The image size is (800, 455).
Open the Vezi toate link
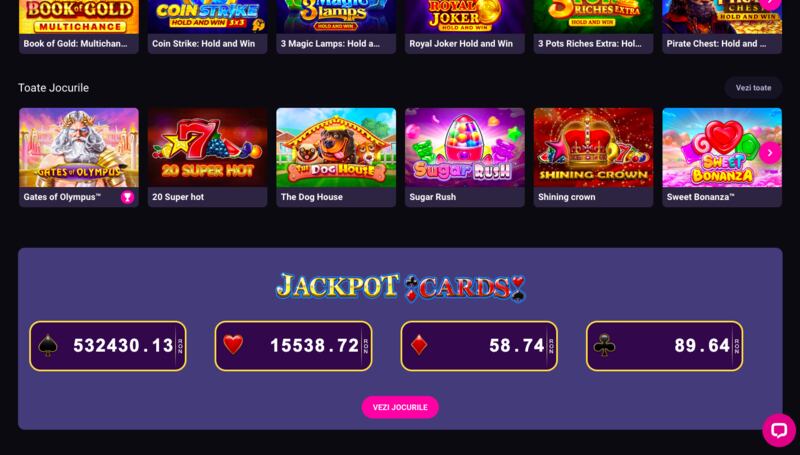[x=753, y=88]
